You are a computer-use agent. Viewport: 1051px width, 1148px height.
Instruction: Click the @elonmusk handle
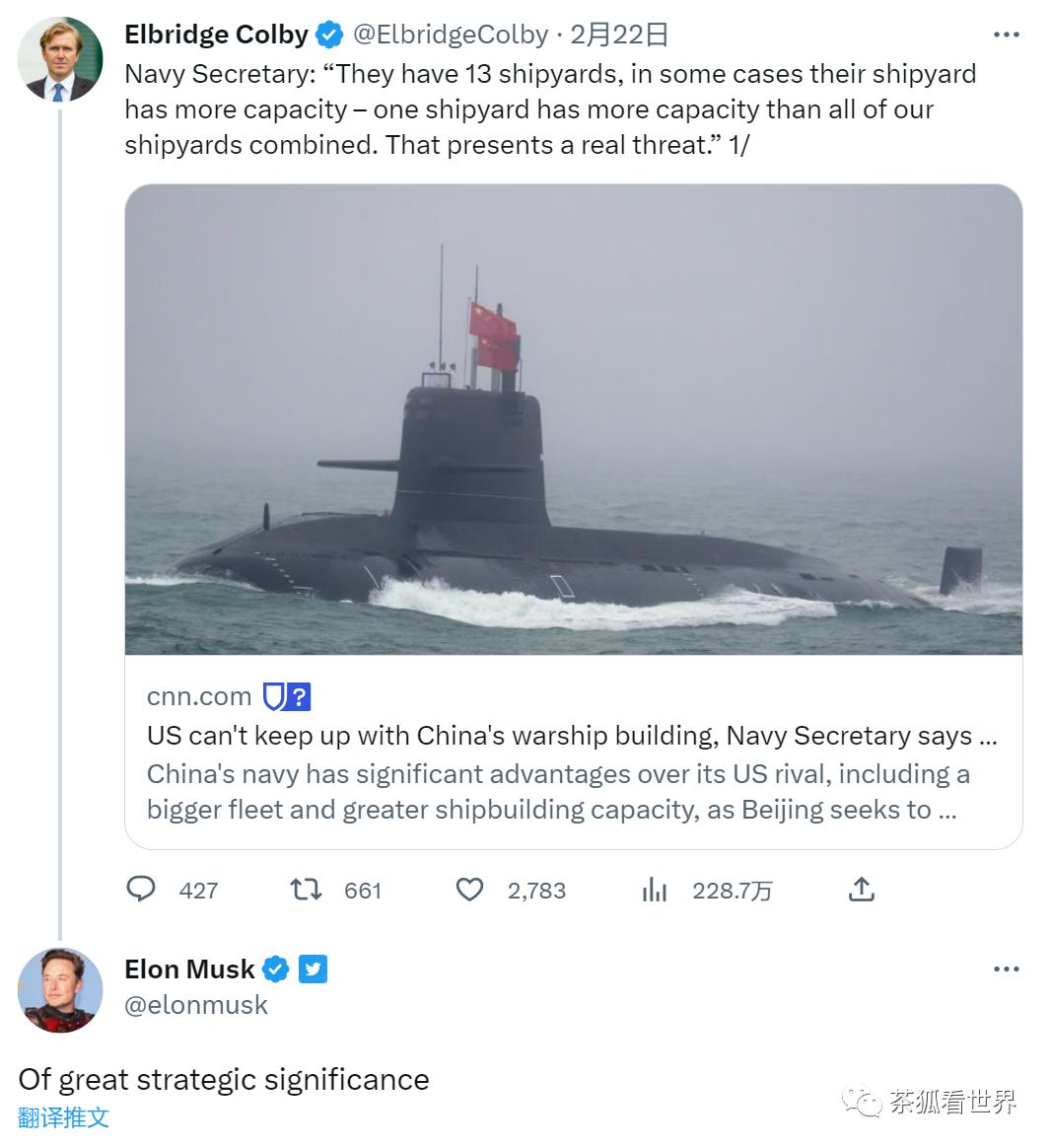pos(196,1005)
